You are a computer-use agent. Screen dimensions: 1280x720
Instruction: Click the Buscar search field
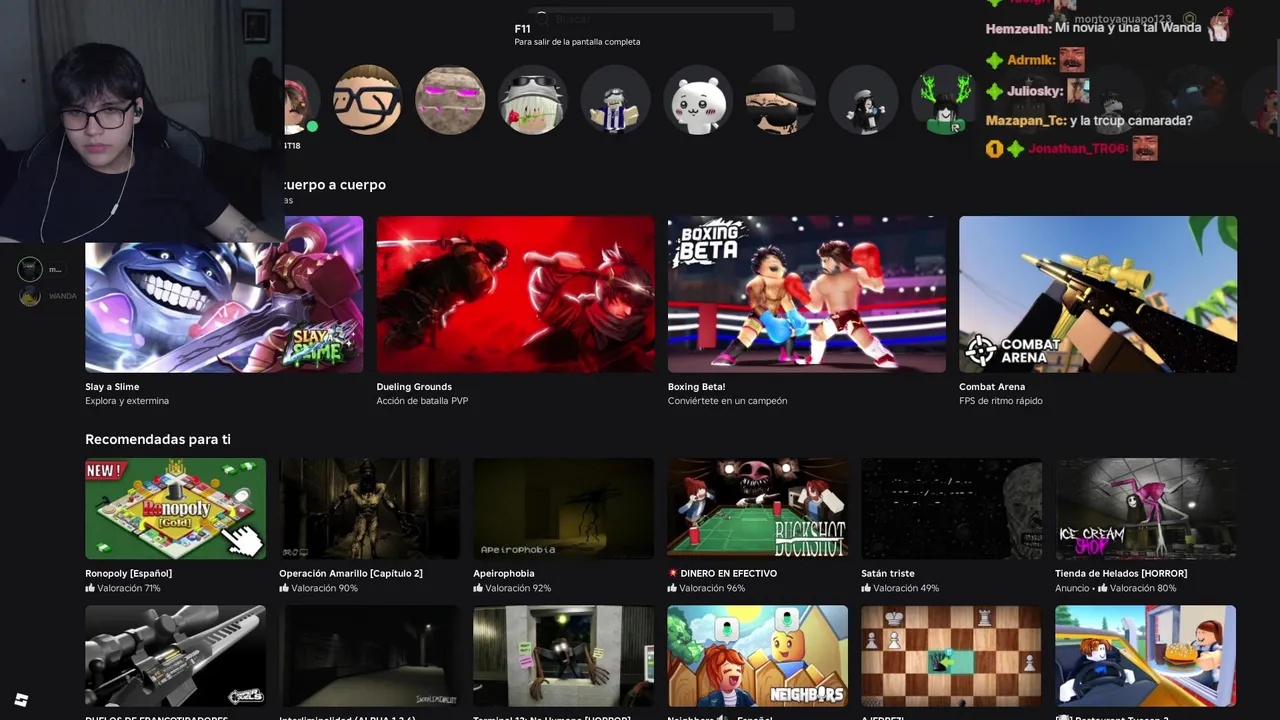(660, 19)
